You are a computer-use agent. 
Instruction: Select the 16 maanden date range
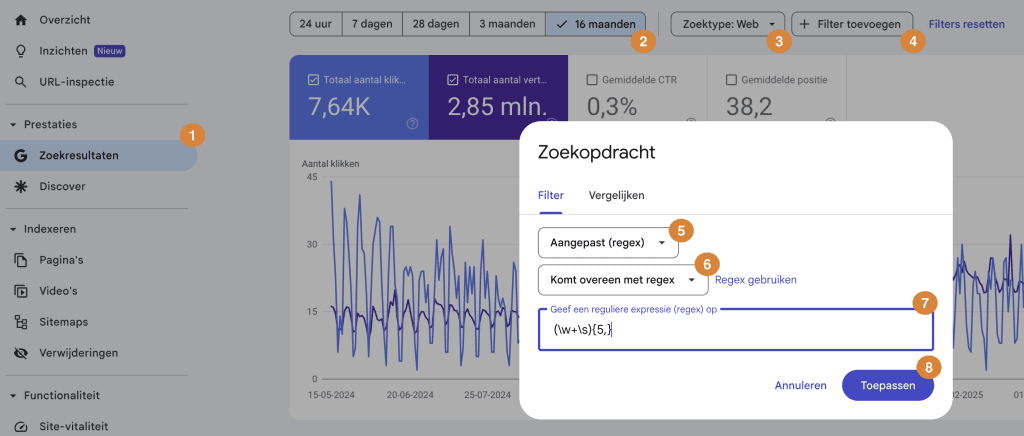point(596,25)
